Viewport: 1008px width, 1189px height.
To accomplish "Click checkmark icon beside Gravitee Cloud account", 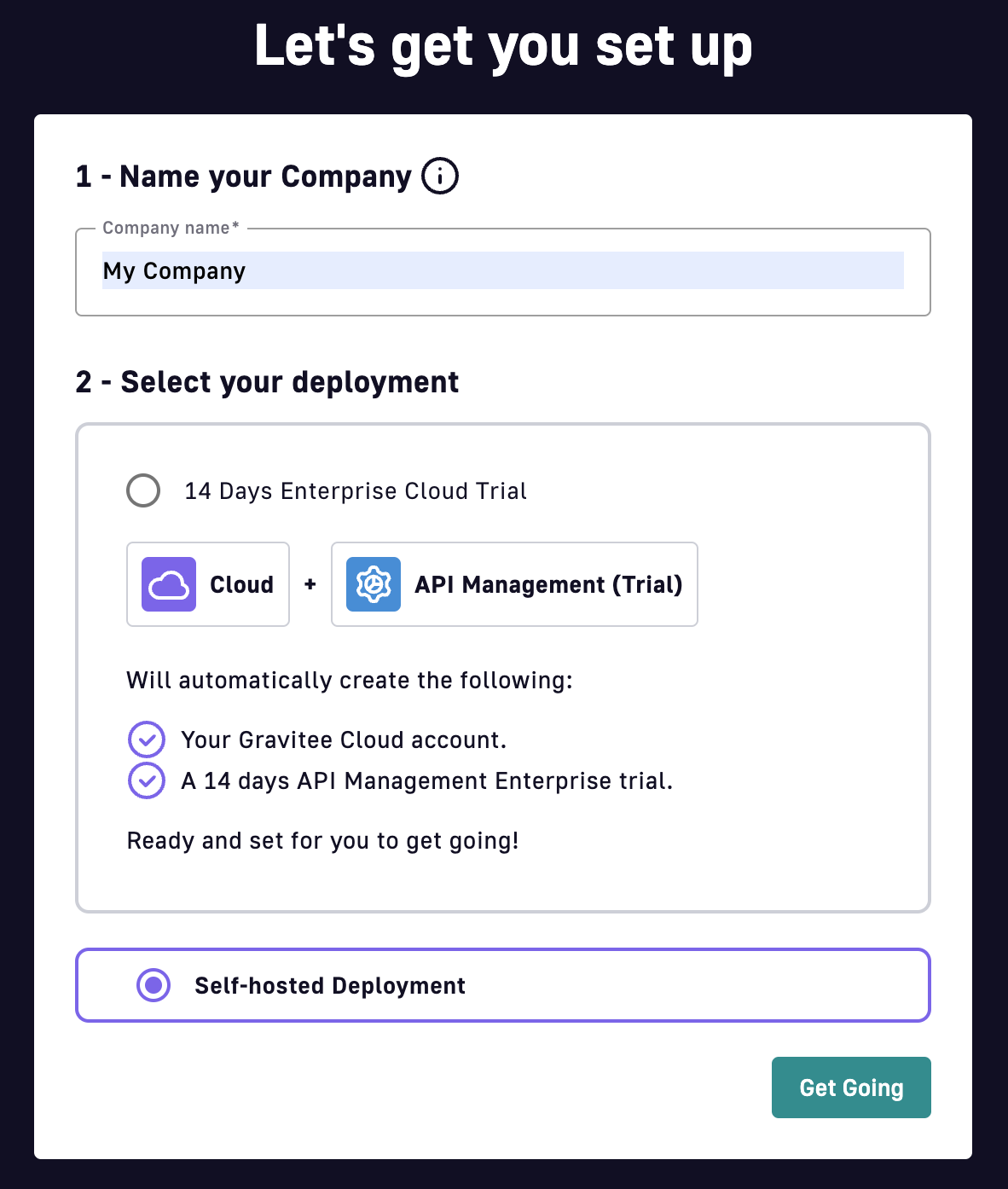I will click(x=147, y=739).
